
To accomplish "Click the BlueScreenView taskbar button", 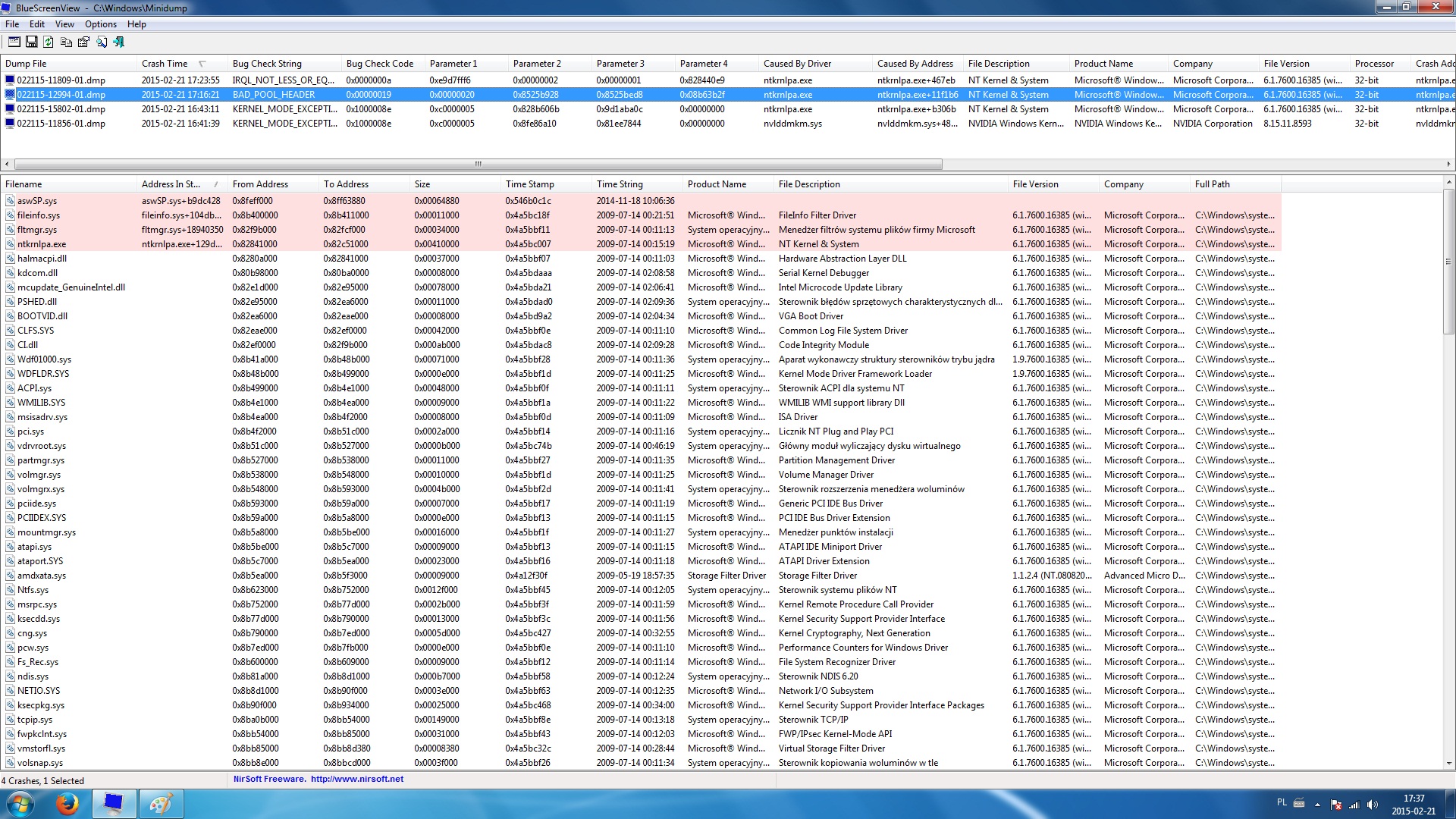I will (114, 804).
